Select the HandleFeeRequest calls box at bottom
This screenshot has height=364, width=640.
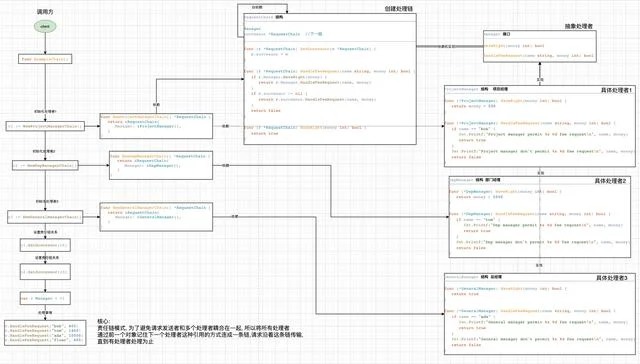tap(45, 333)
